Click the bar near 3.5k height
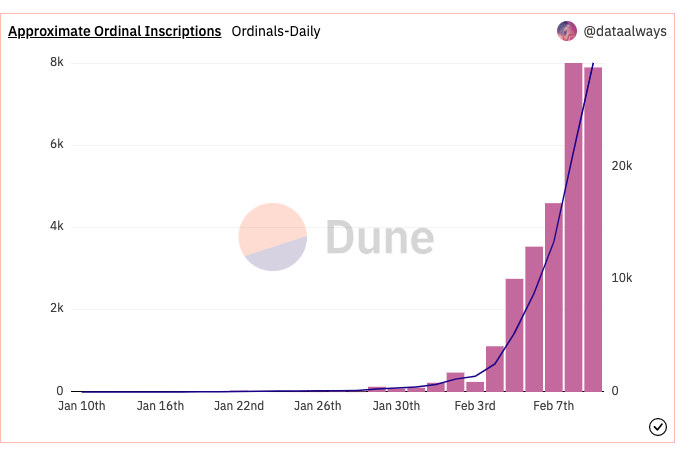This screenshot has width=690, height=449. click(x=534, y=318)
